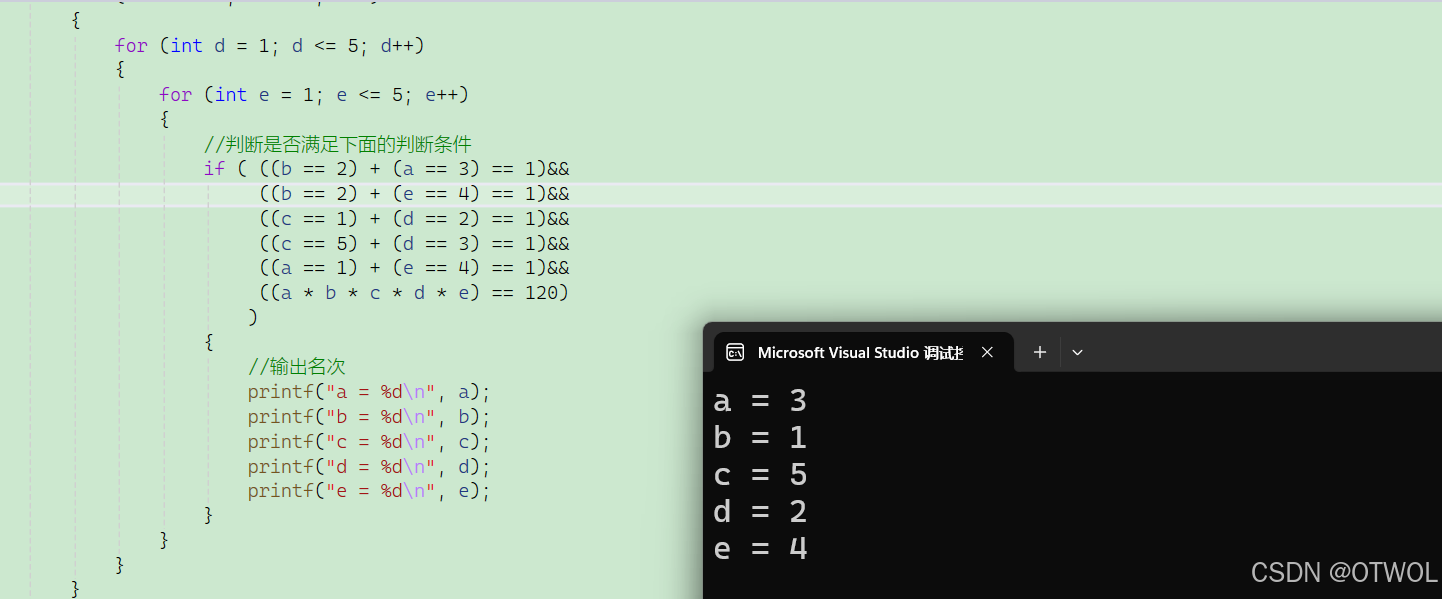Select the Microsoft Visual Studio debug console tab
1442x599 pixels.
pos(864,352)
